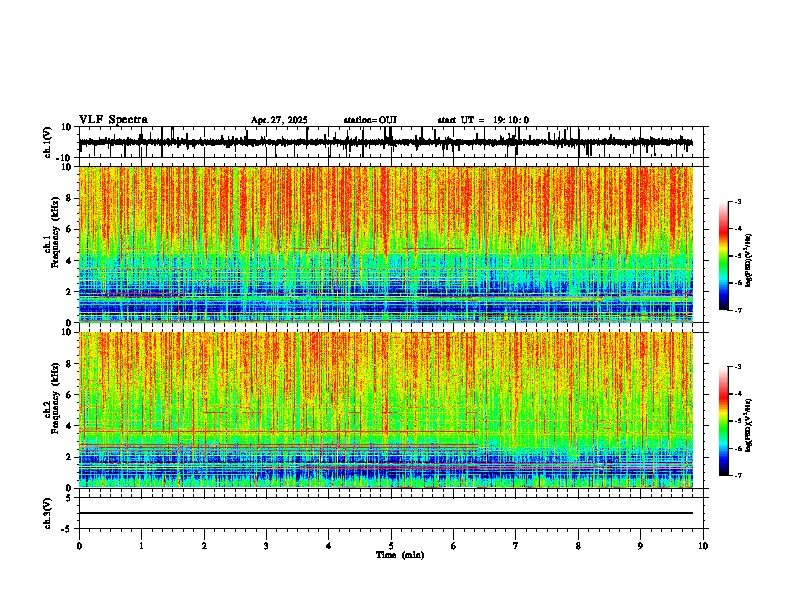The width and height of the screenshot is (792, 612).
Task: Click time axis tick label '6'
Action: point(454,546)
